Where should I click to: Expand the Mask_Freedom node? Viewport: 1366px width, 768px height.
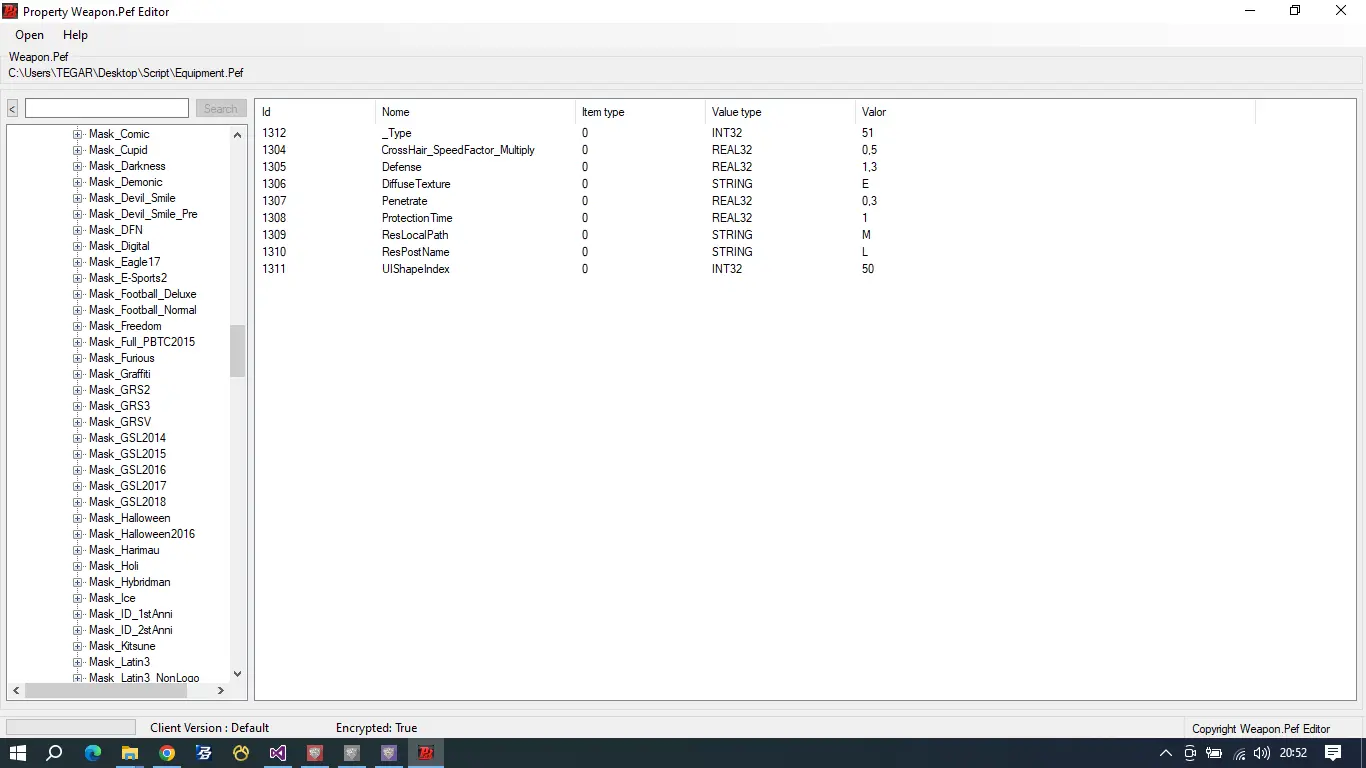click(x=78, y=326)
